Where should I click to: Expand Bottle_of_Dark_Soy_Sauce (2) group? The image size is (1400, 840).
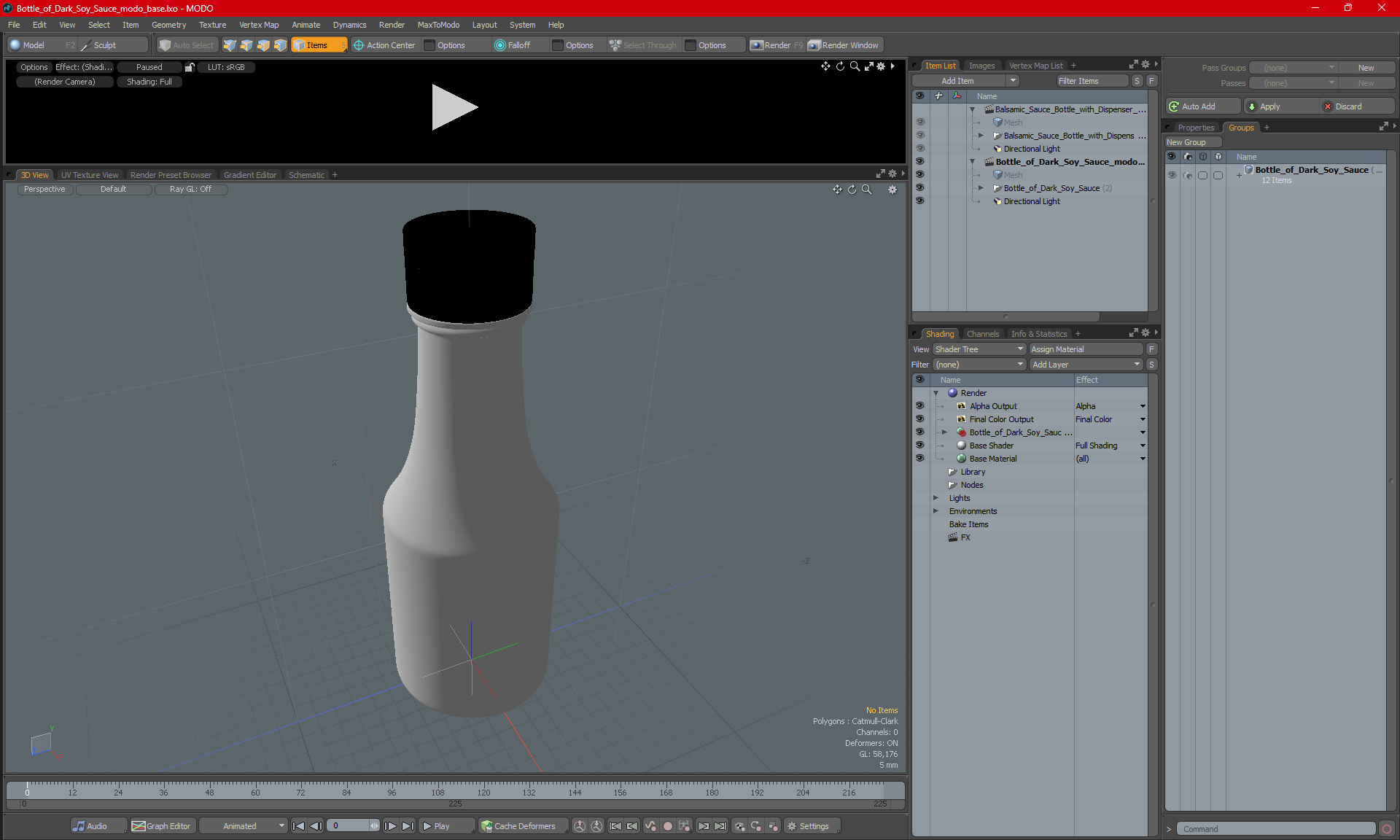coord(981,188)
